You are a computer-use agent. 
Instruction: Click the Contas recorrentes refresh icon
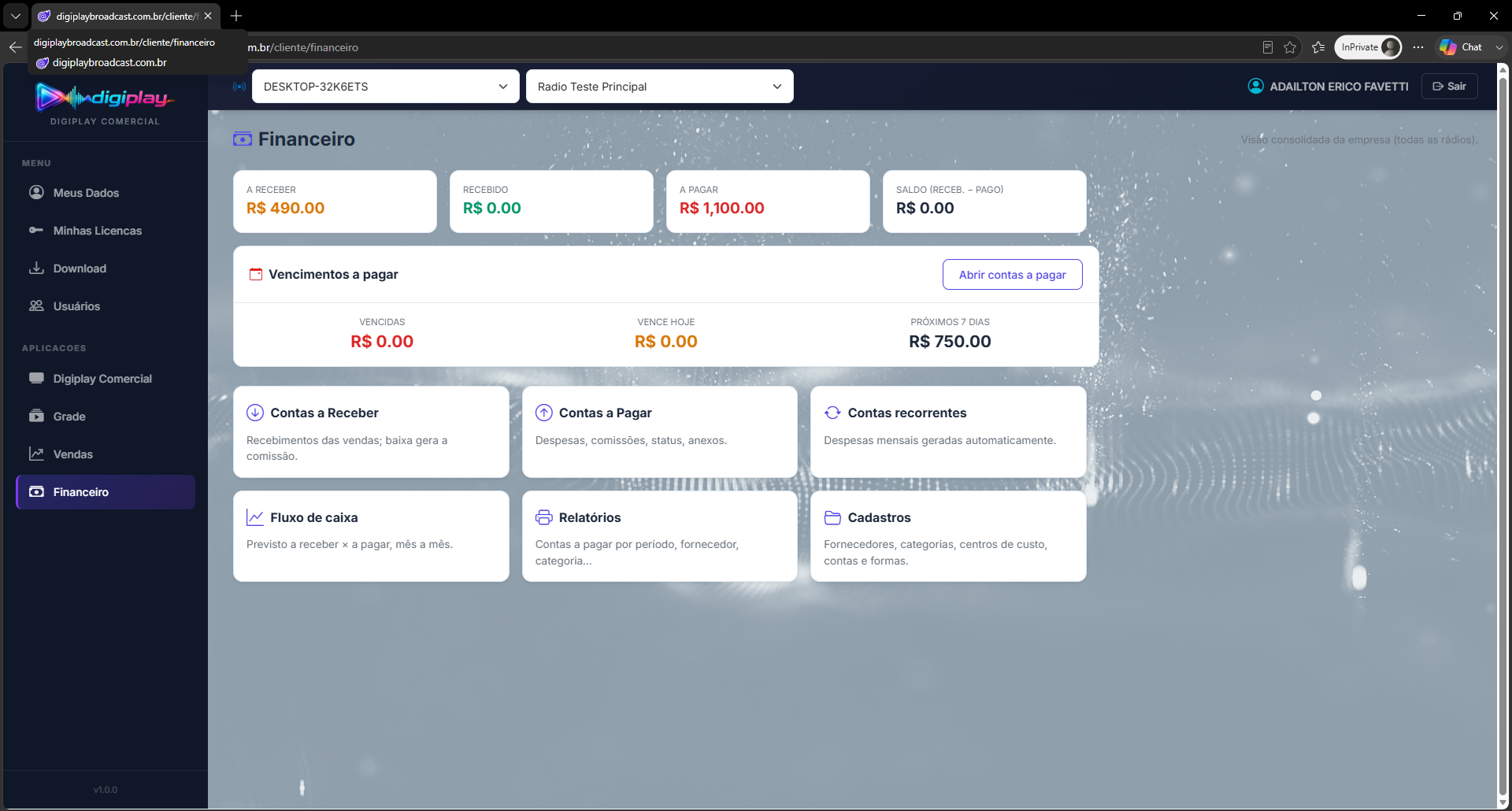pos(832,413)
